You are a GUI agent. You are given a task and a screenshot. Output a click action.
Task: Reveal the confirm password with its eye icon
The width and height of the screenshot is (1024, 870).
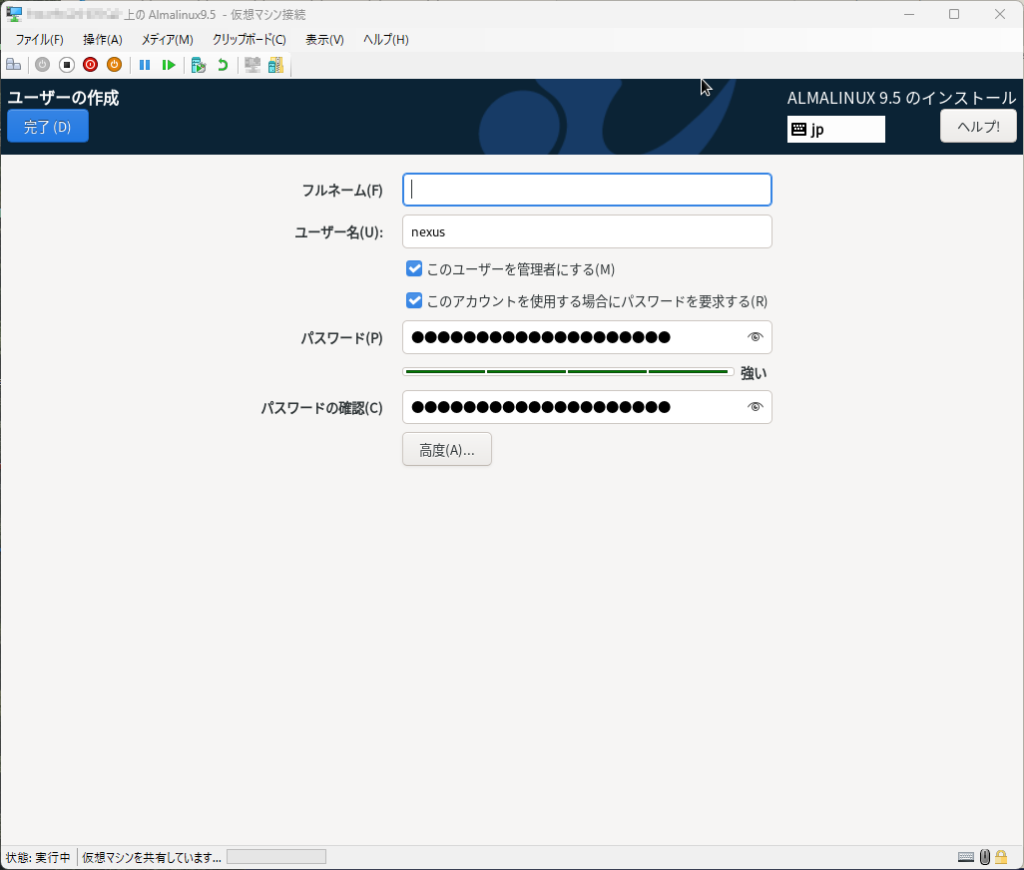[755, 407]
